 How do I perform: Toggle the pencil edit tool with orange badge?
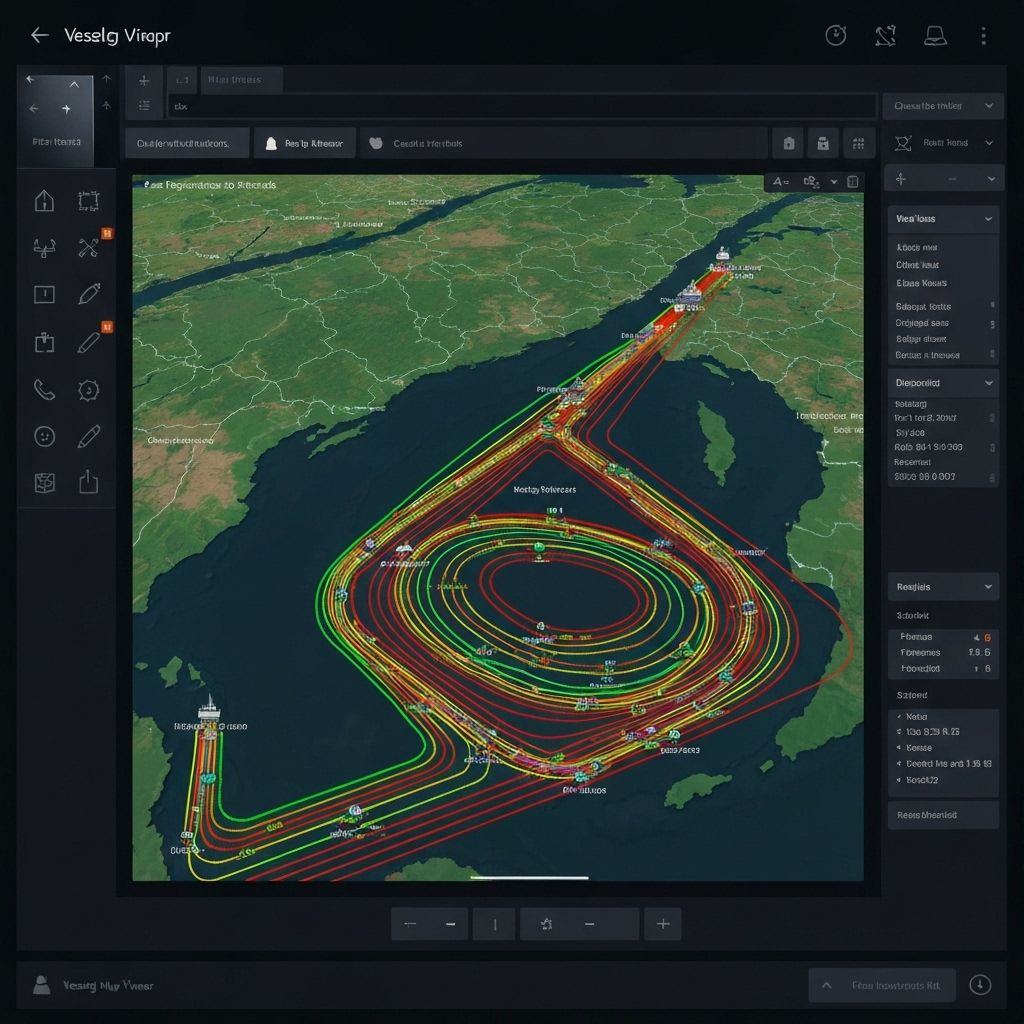(88, 341)
